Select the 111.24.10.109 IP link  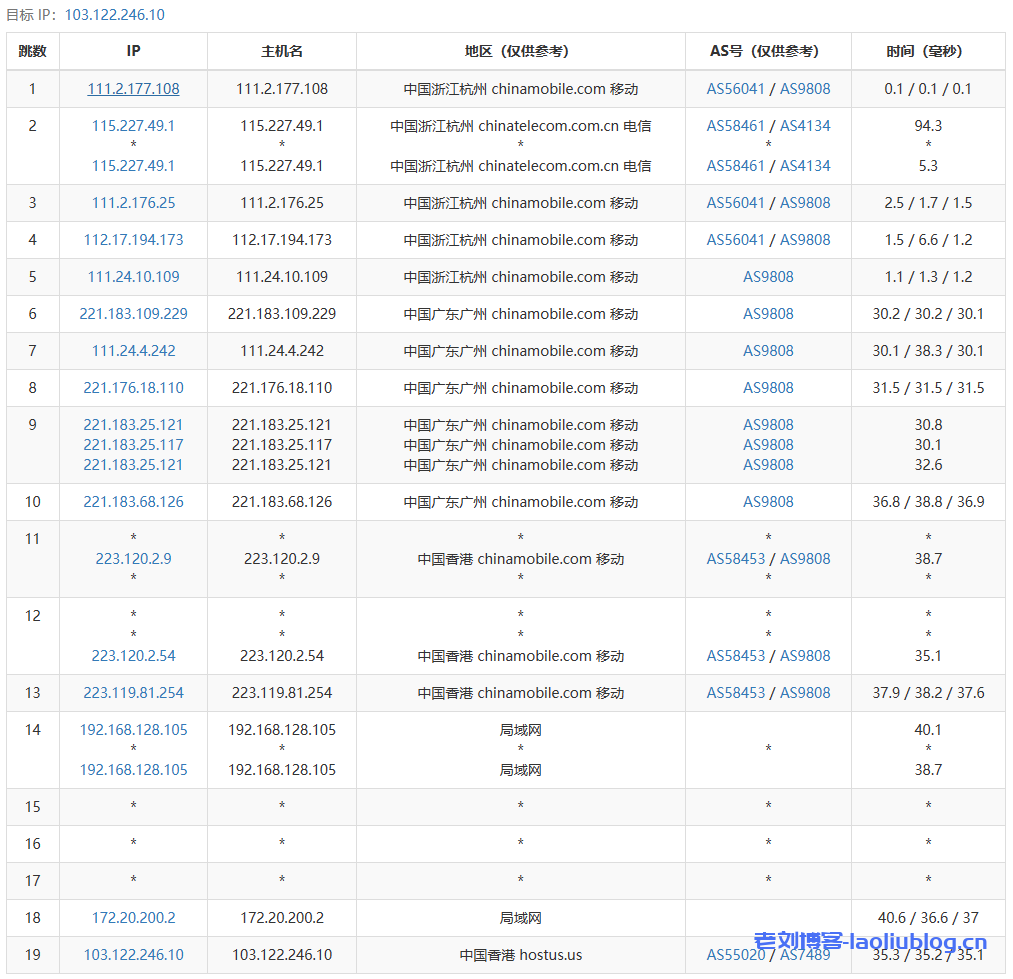pos(133,277)
